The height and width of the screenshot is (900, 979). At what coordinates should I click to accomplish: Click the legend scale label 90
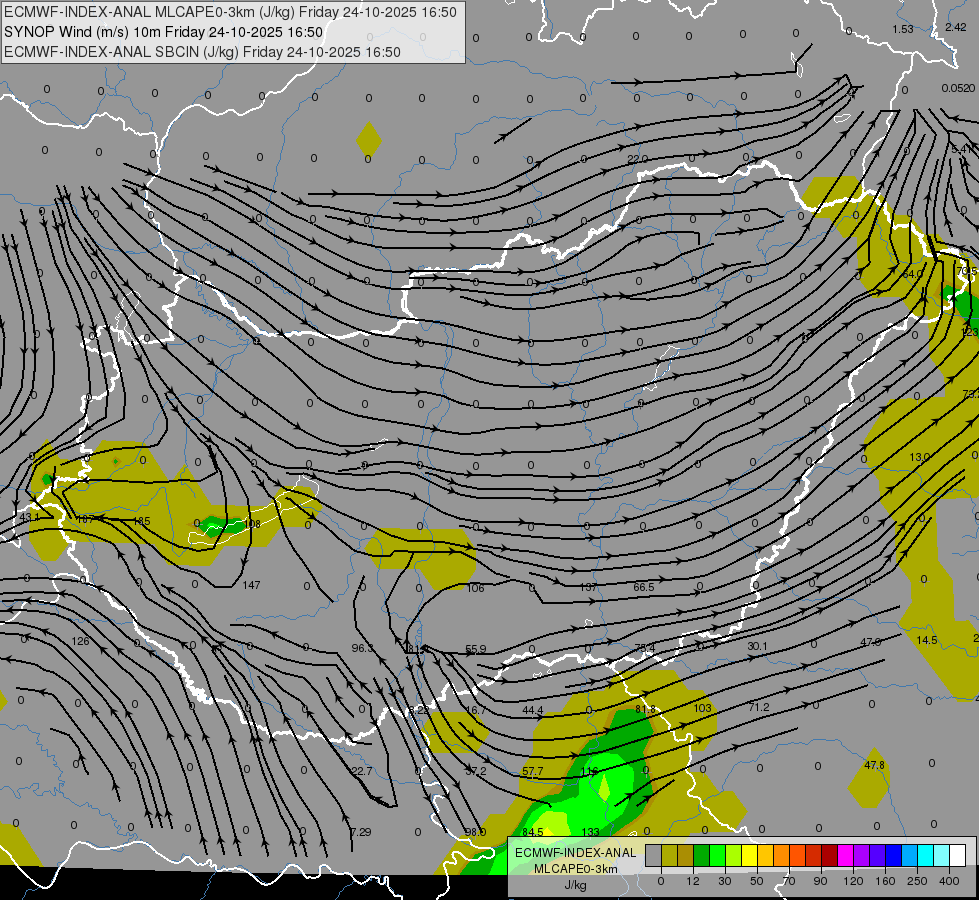821,881
